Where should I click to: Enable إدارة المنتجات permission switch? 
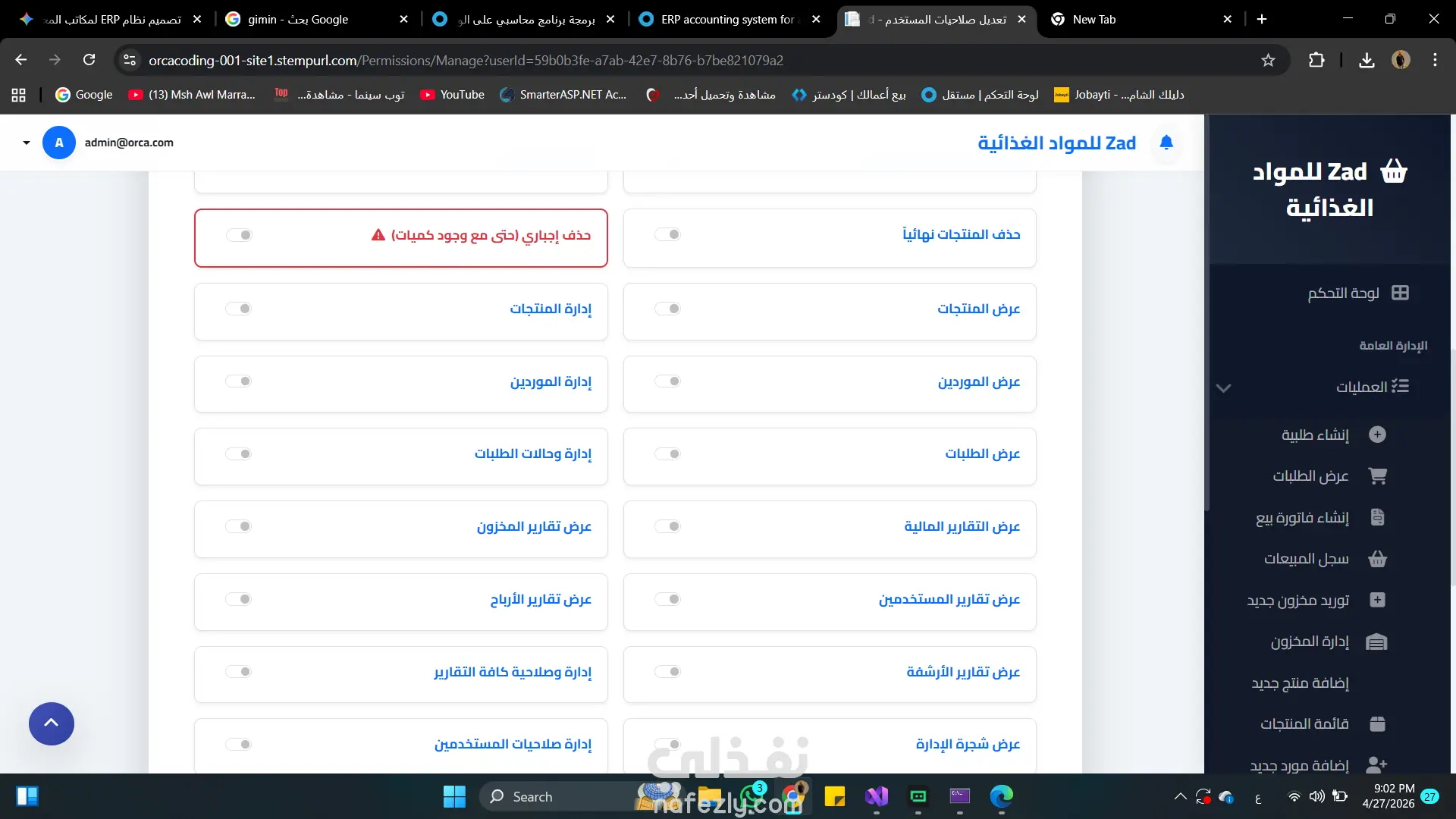[x=239, y=309]
